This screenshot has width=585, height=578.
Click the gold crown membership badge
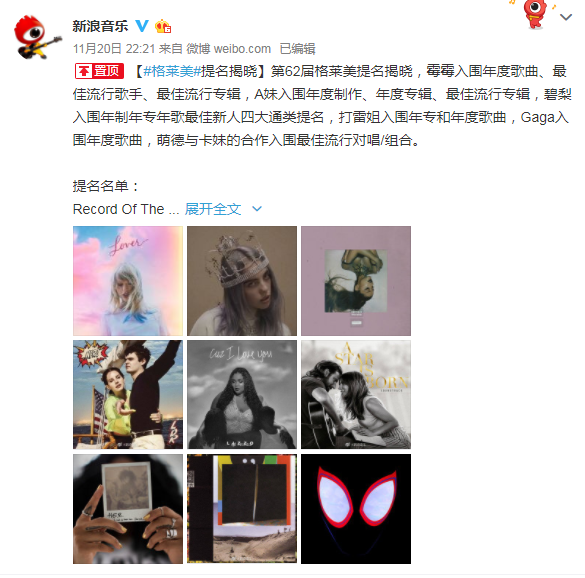click(x=163, y=26)
